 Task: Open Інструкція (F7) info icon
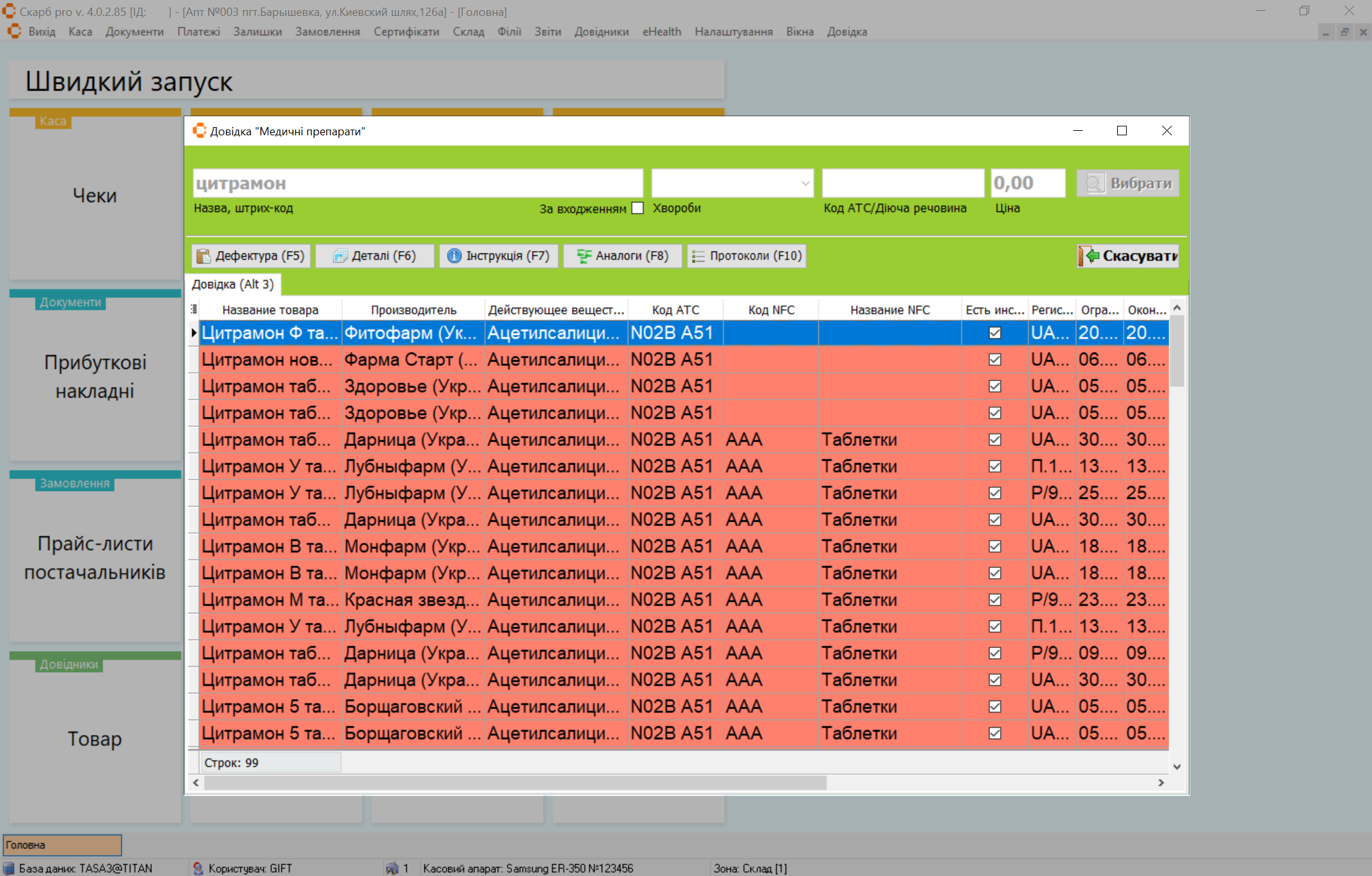tap(454, 256)
